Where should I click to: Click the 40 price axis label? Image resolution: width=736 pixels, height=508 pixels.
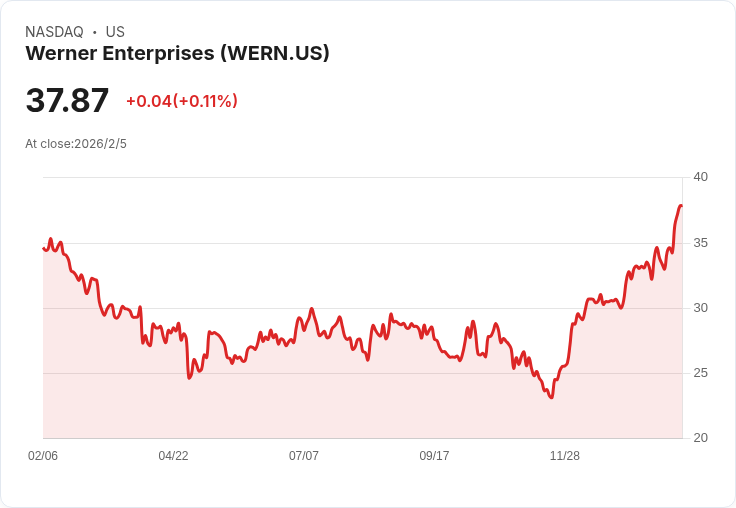click(x=700, y=177)
